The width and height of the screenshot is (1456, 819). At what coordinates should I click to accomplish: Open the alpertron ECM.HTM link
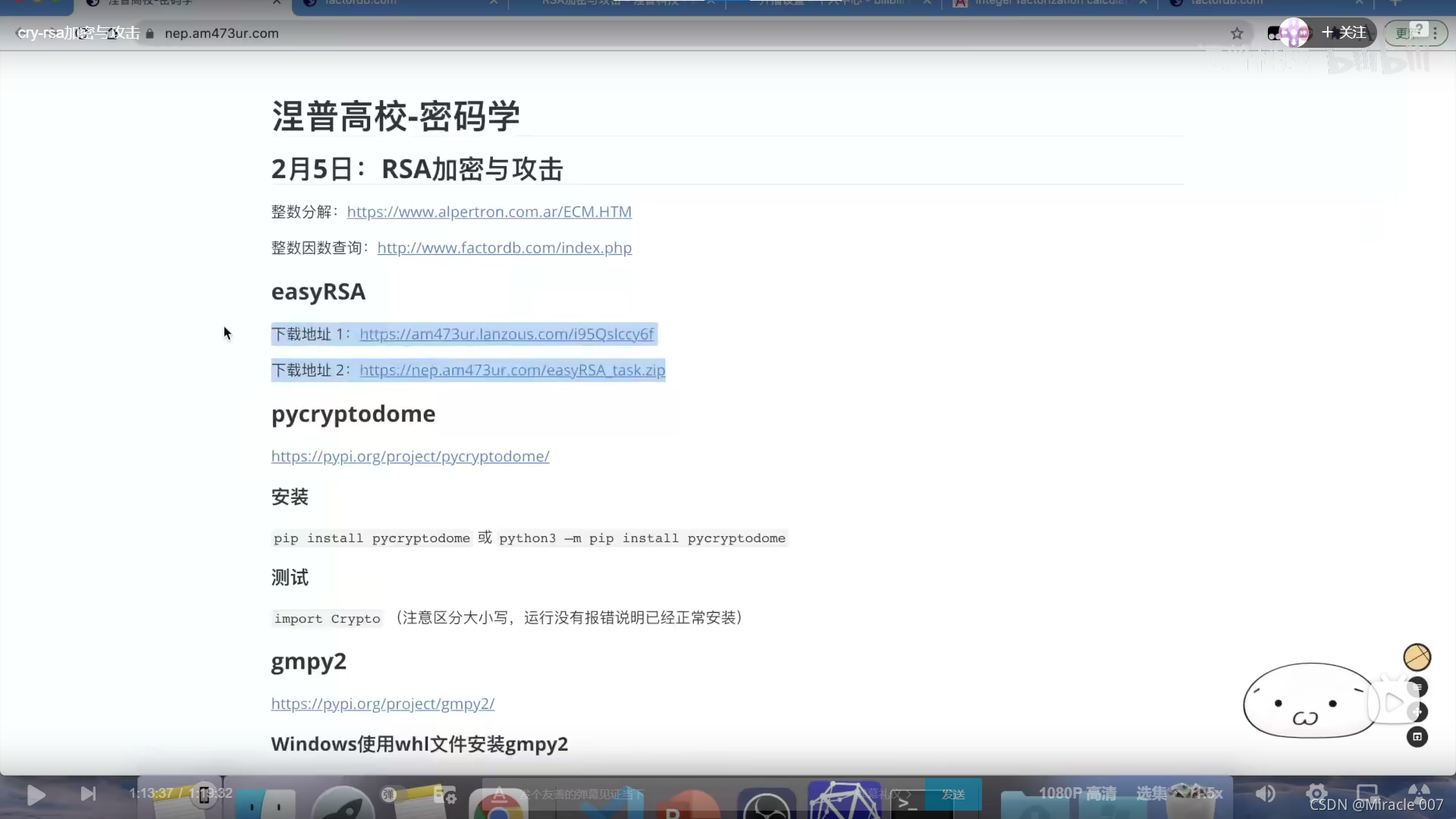[489, 212]
